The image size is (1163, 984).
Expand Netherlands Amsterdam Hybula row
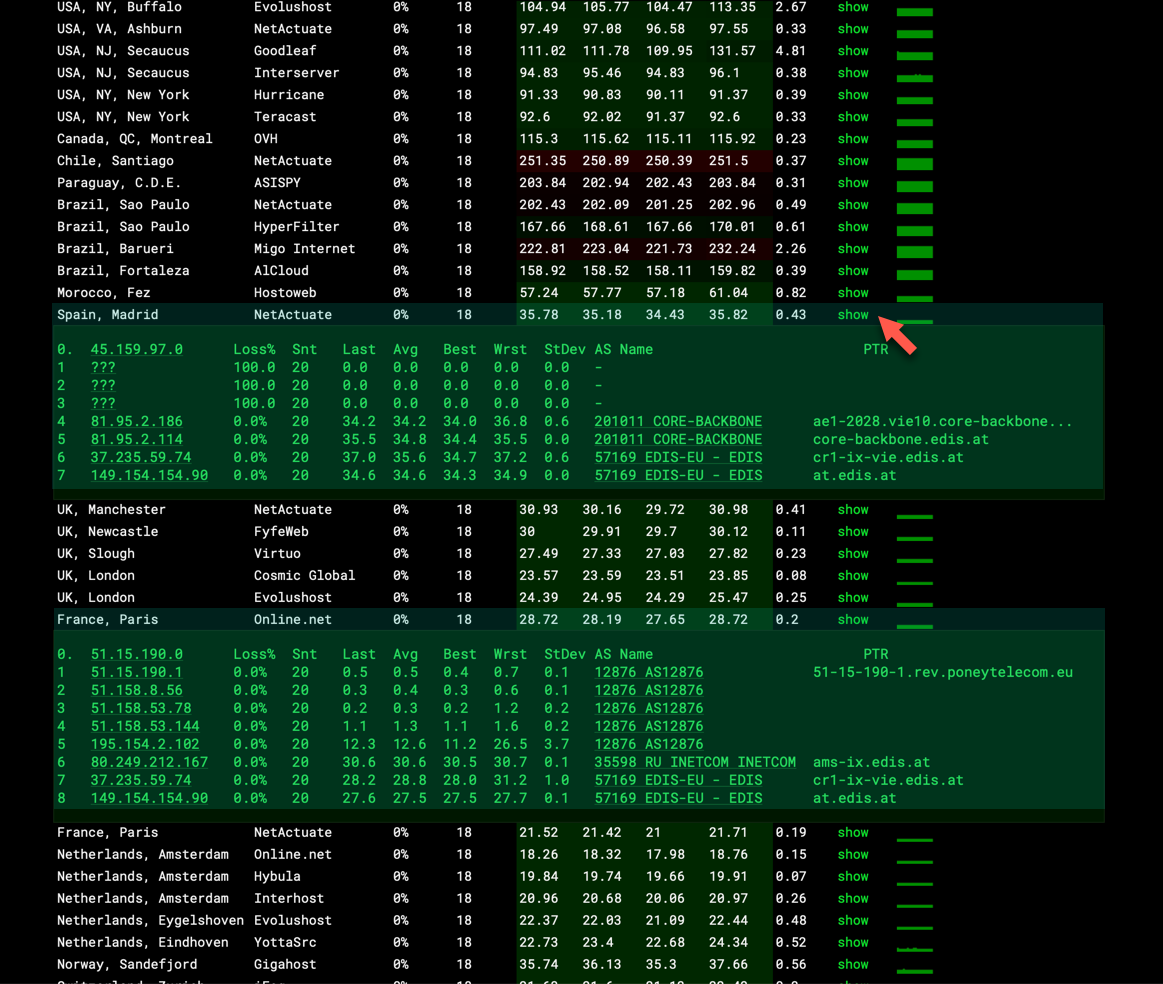pyautogui.click(x=852, y=876)
